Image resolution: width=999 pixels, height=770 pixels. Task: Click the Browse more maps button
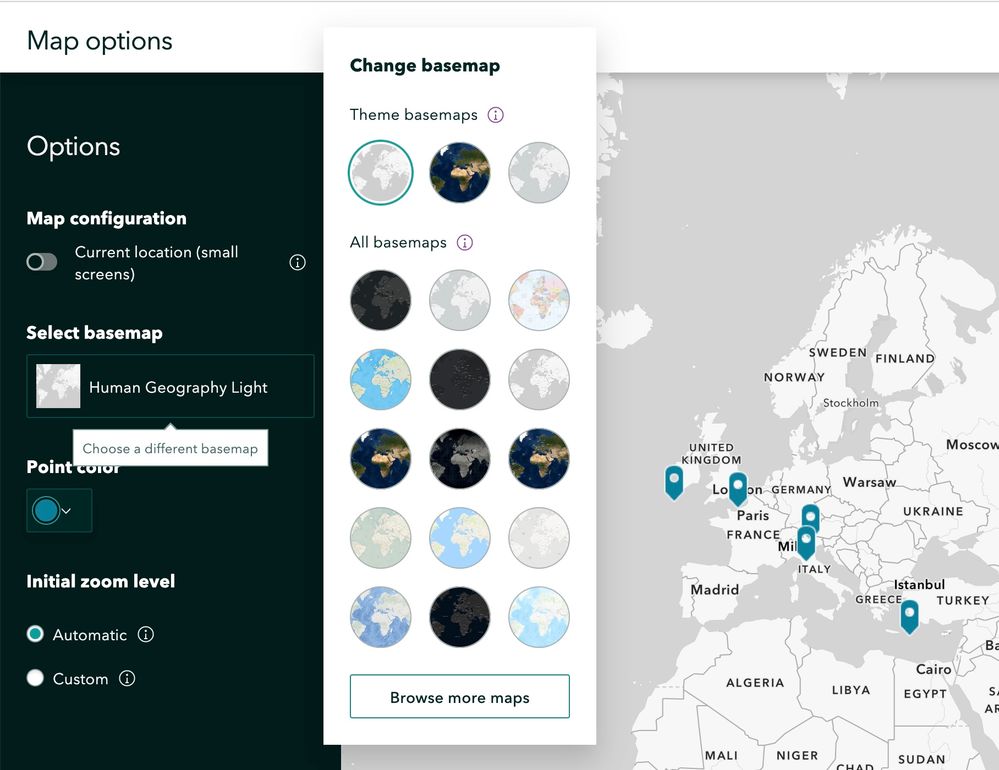click(459, 697)
